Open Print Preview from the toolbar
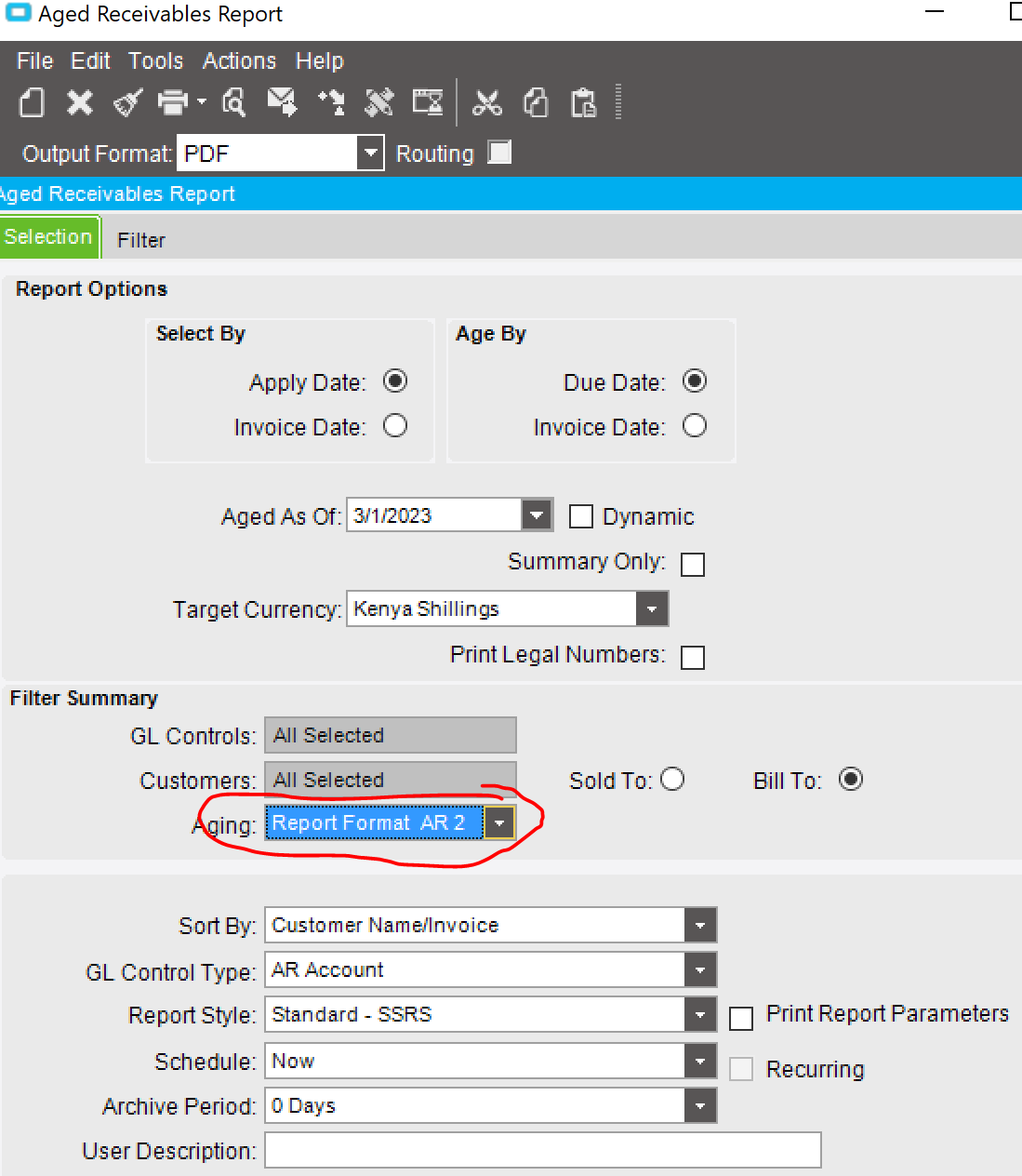 [x=233, y=102]
